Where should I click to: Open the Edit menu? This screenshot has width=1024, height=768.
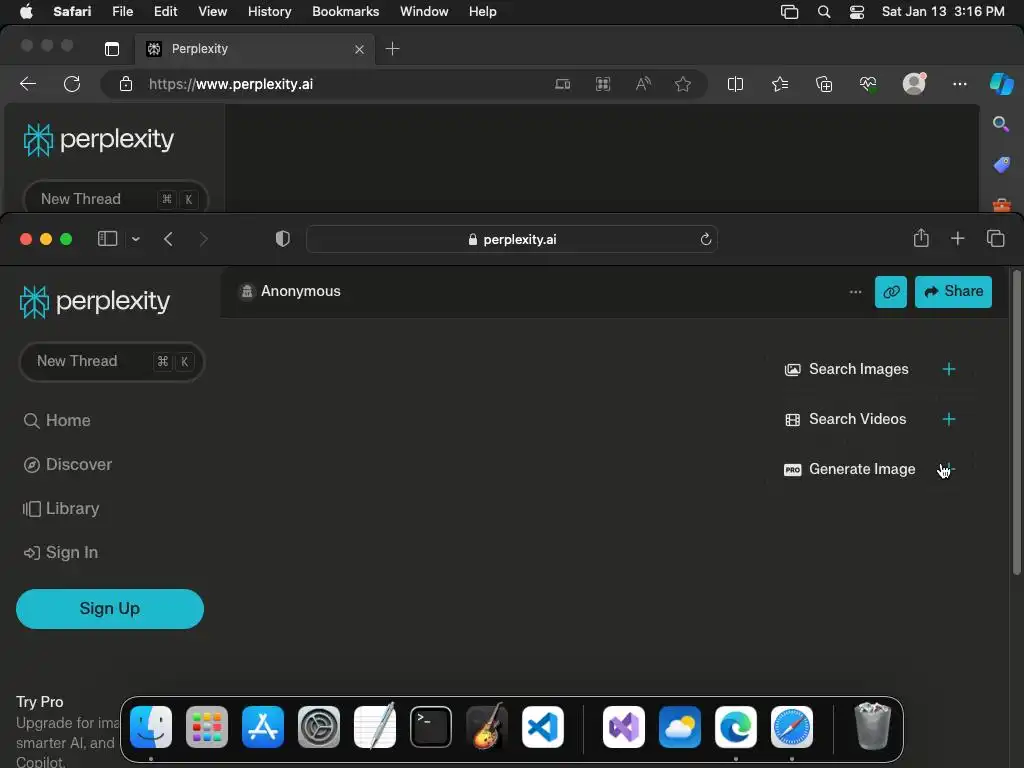(165, 12)
